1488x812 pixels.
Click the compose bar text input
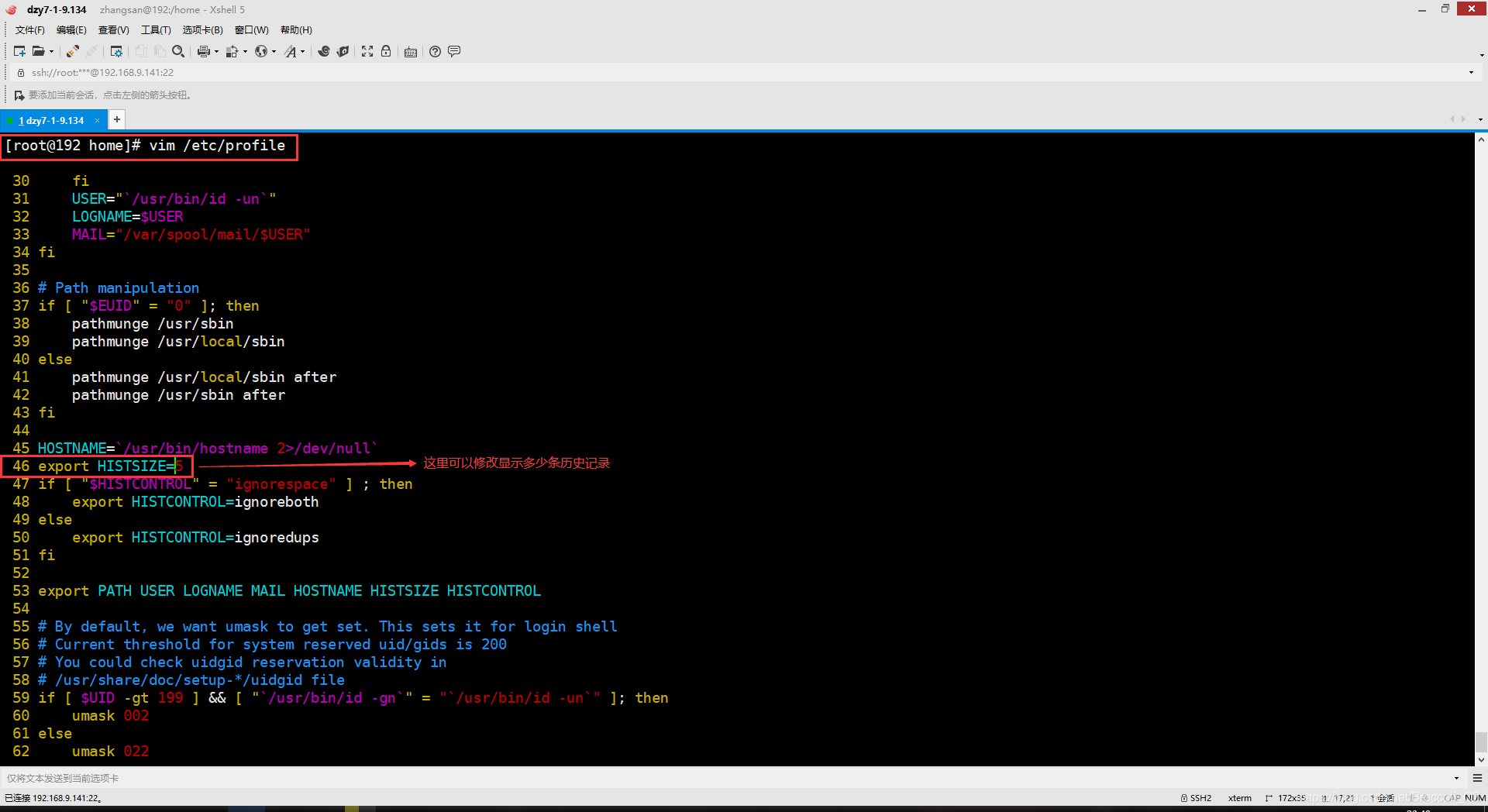pyautogui.click(x=725, y=778)
